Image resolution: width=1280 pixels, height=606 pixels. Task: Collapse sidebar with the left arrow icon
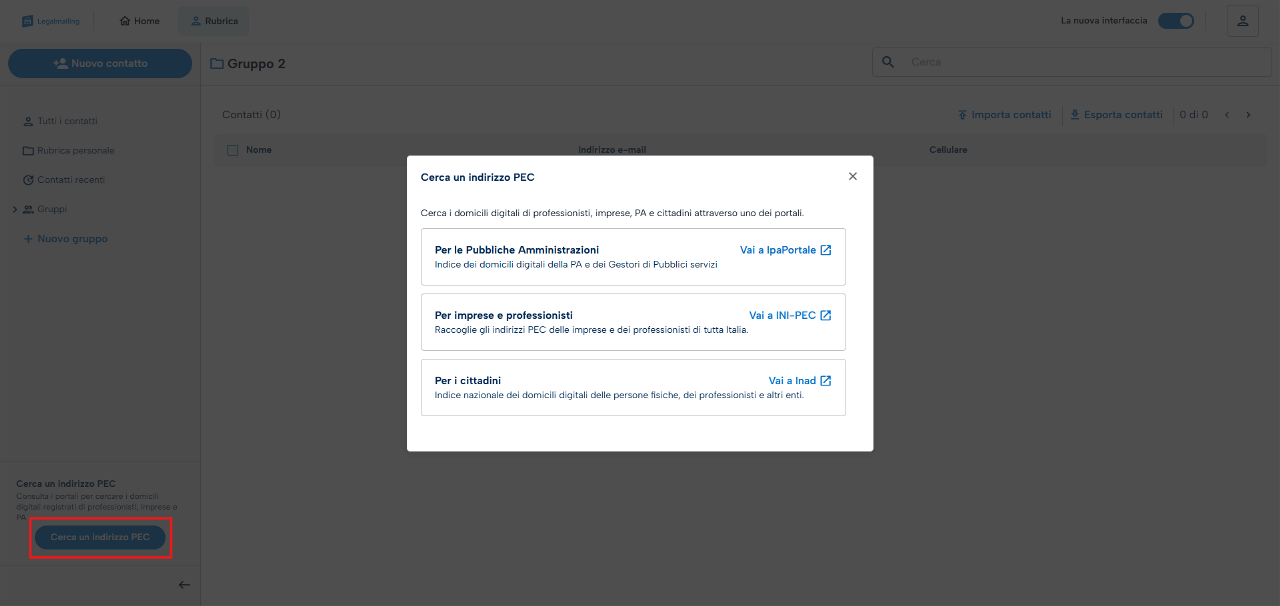click(184, 585)
